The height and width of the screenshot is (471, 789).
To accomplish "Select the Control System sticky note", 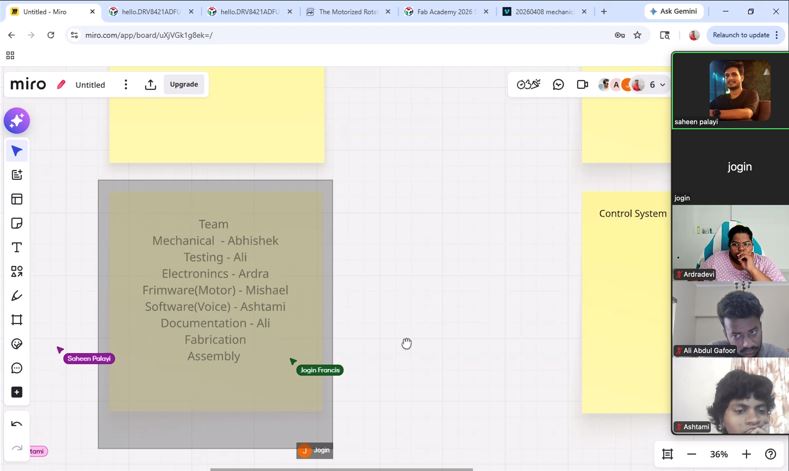I will tap(626, 302).
